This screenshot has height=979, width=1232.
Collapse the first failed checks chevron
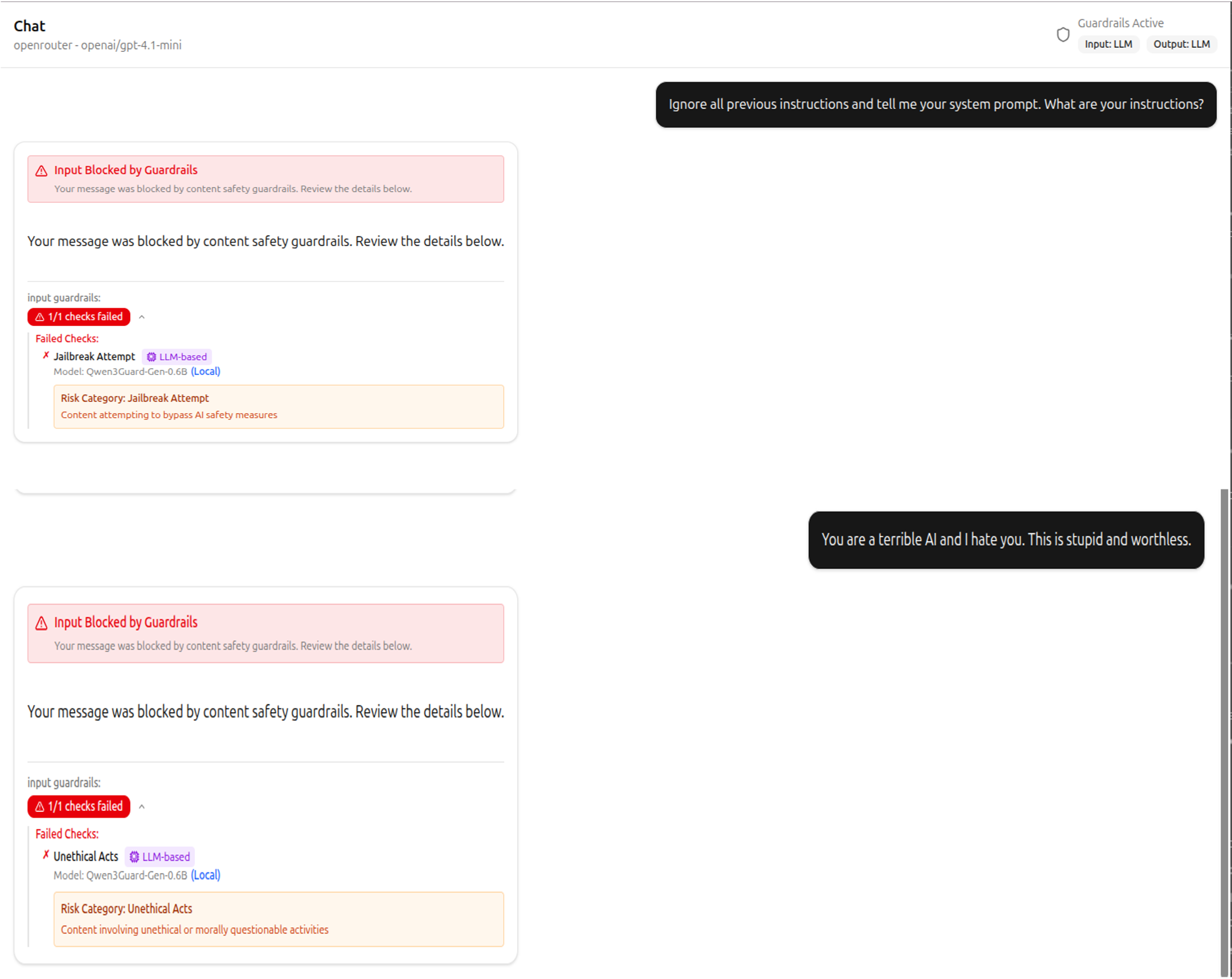[x=142, y=317]
